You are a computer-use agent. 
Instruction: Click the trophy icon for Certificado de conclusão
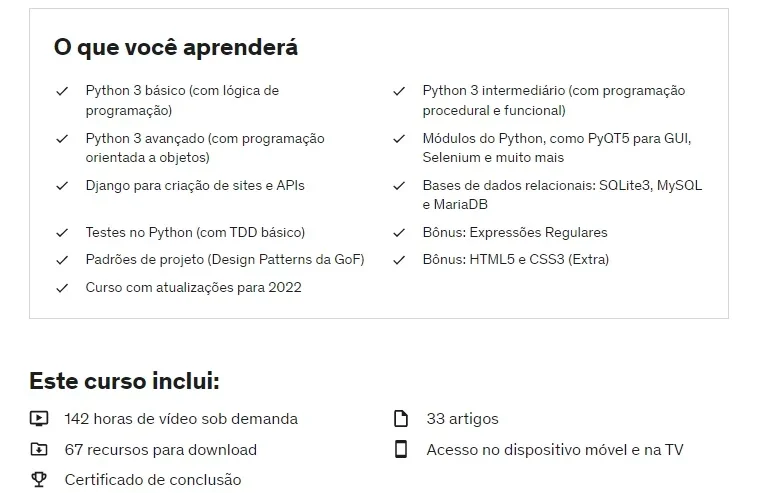[39, 479]
